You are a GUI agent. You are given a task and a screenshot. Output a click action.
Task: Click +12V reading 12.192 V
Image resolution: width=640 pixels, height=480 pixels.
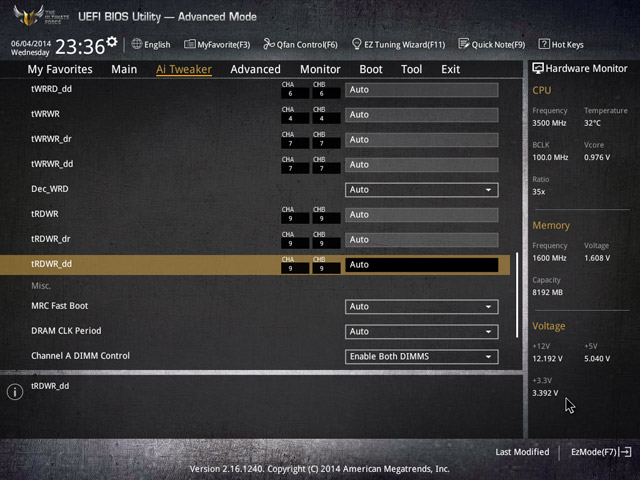point(547,358)
